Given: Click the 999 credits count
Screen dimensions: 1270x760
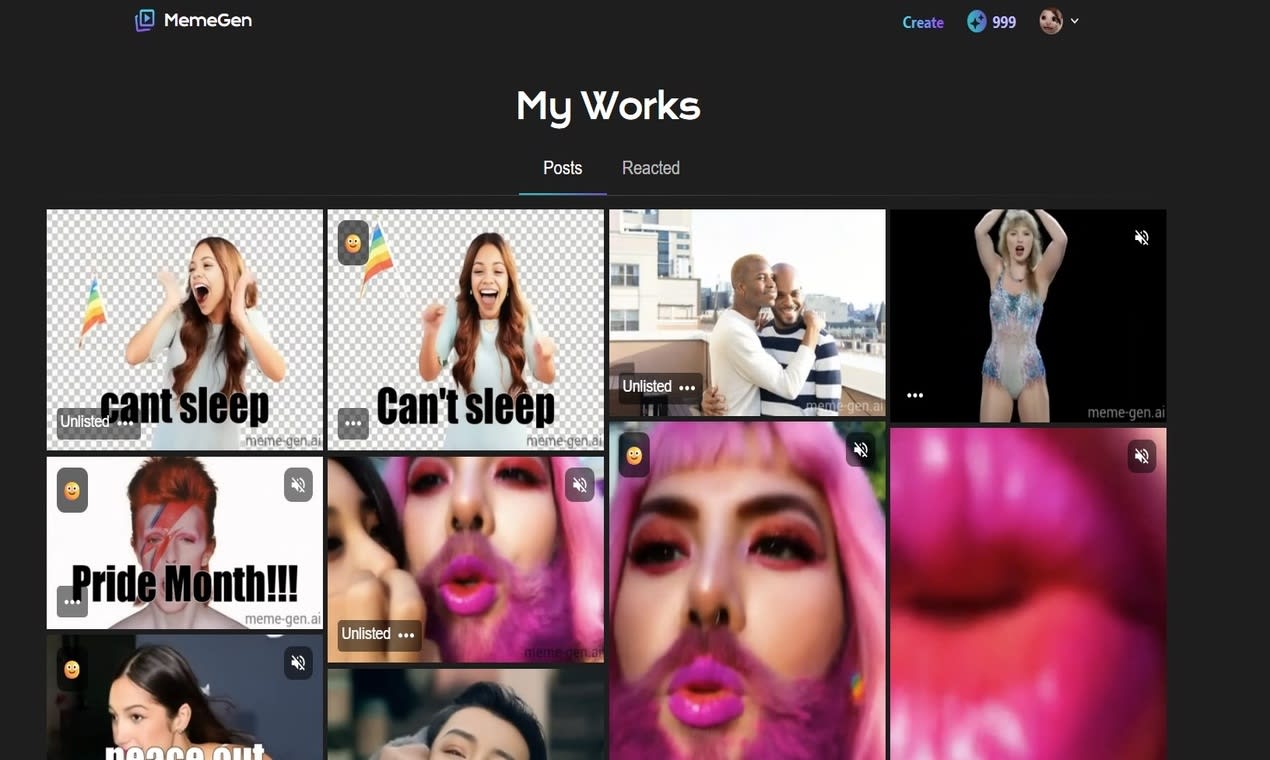Looking at the screenshot, I should 1004,22.
